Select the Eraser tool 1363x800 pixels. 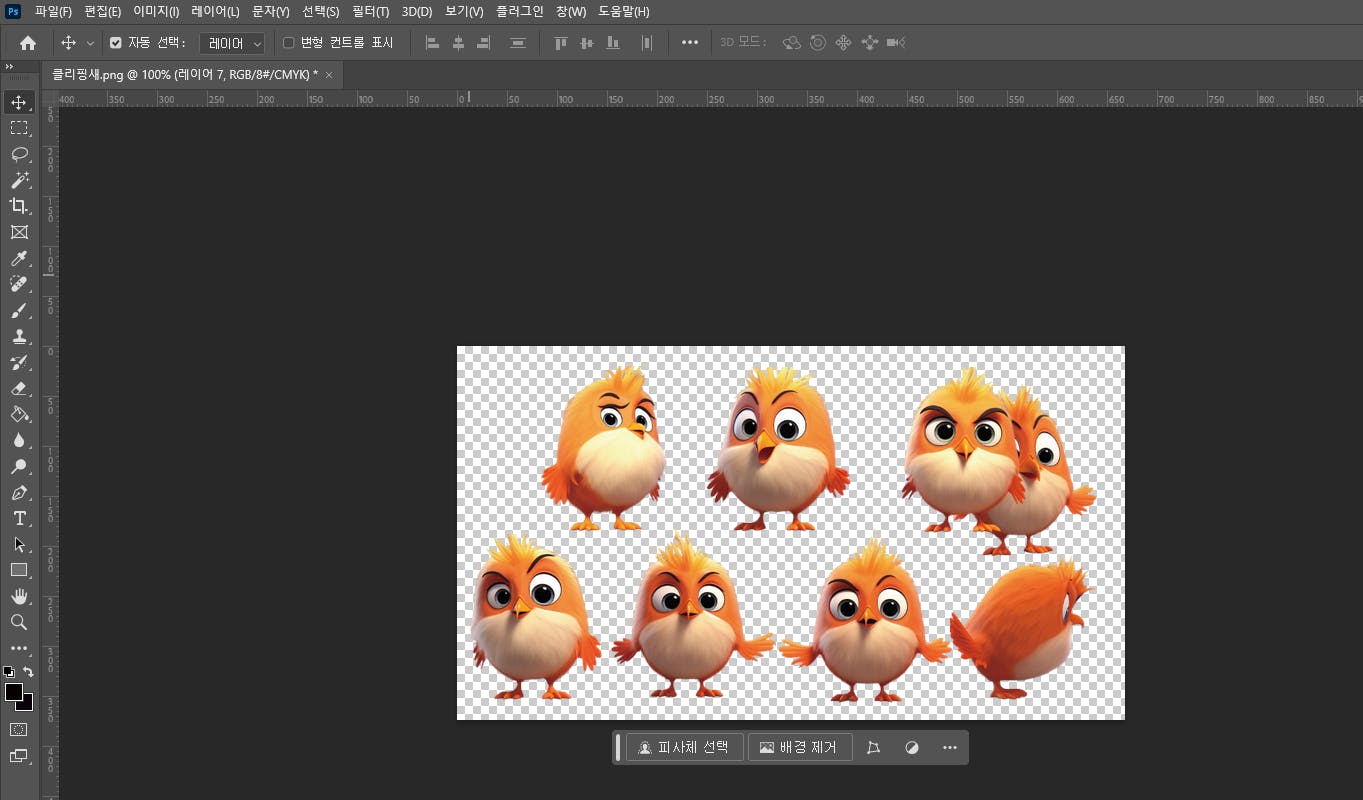coord(19,388)
